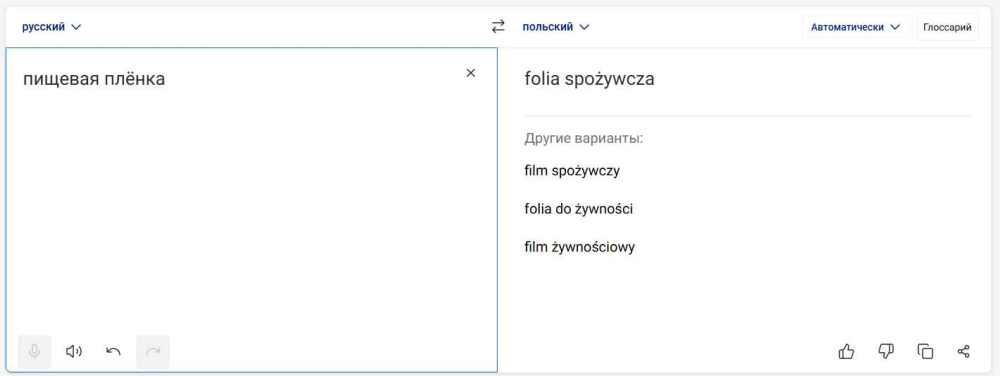Listen to source text speaker icon
The height and width of the screenshot is (376, 1000).
pyautogui.click(x=74, y=351)
